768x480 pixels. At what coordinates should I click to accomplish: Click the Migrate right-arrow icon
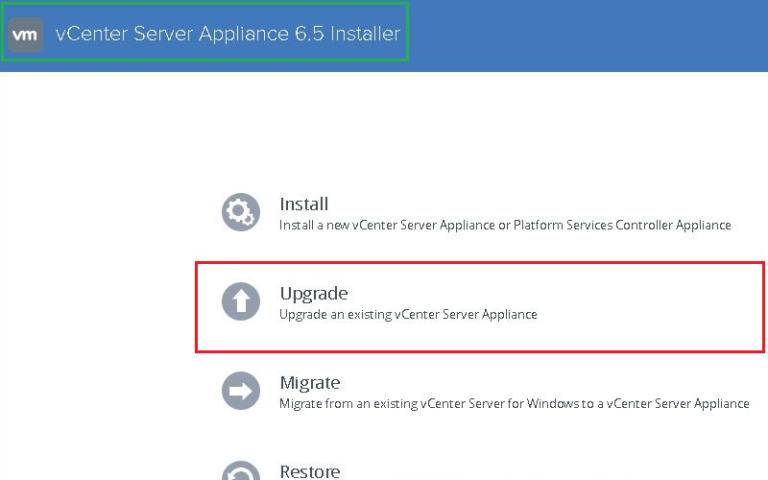click(x=240, y=391)
